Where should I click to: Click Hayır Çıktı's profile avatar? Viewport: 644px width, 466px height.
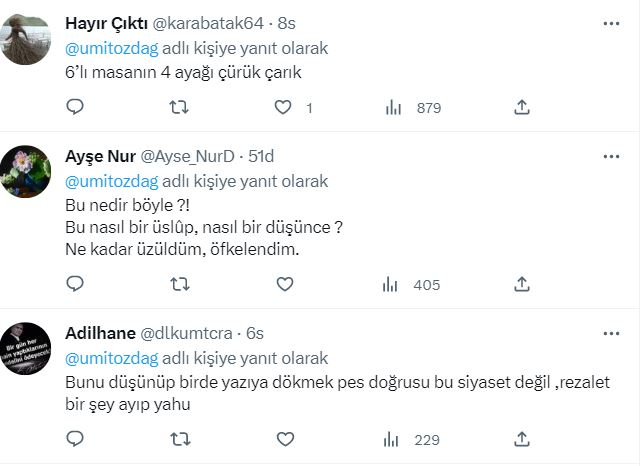[24, 38]
